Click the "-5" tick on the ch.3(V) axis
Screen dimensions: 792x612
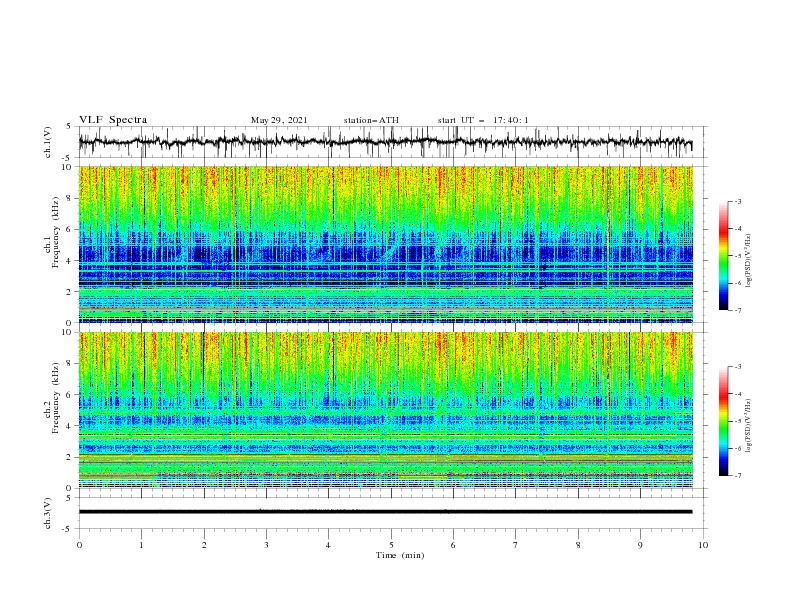[x=68, y=529]
